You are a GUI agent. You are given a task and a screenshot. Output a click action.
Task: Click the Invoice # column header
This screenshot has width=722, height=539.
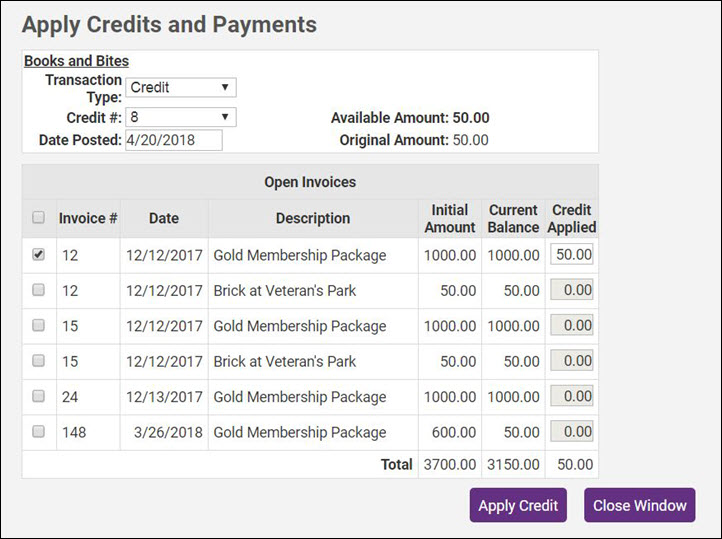pos(88,218)
